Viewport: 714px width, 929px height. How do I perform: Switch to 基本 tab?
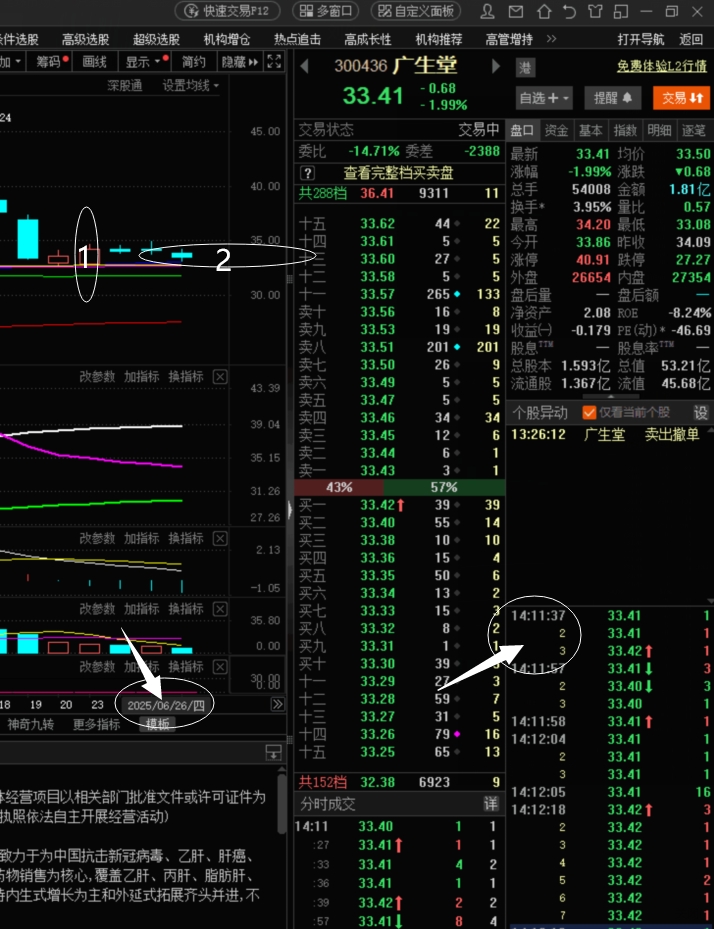[x=590, y=130]
